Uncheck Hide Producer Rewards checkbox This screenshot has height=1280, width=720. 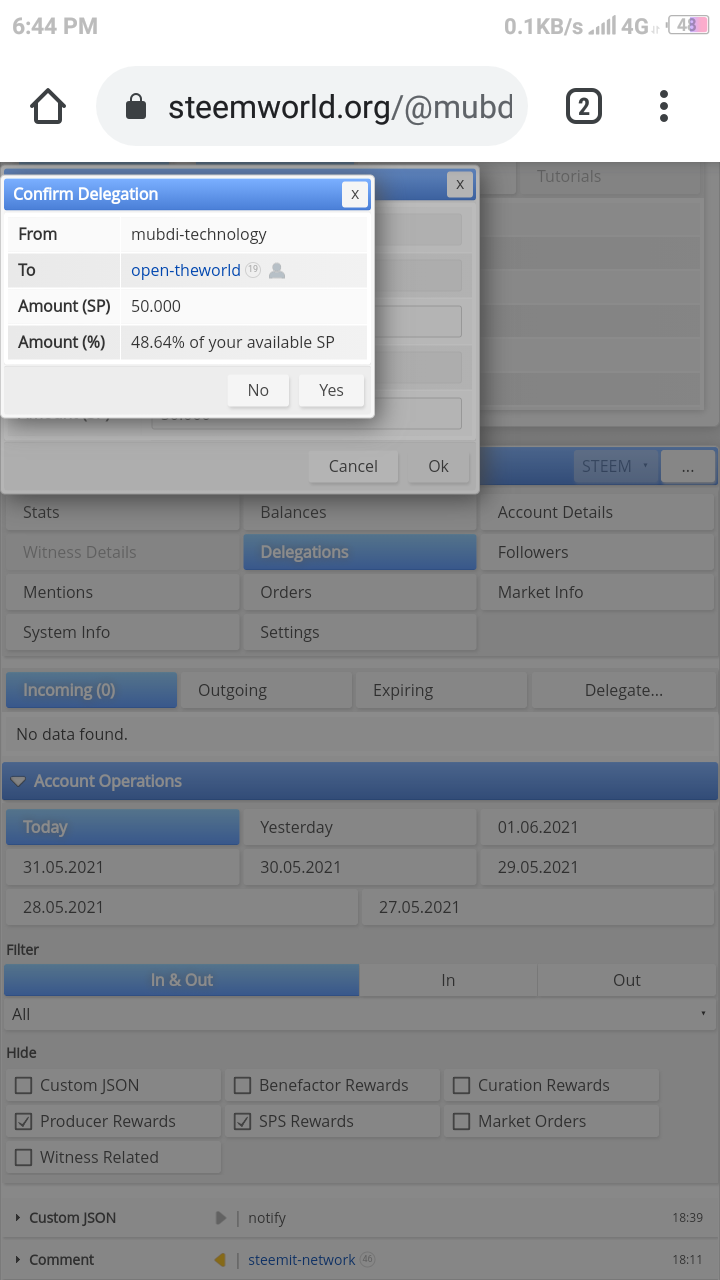click(x=24, y=1121)
